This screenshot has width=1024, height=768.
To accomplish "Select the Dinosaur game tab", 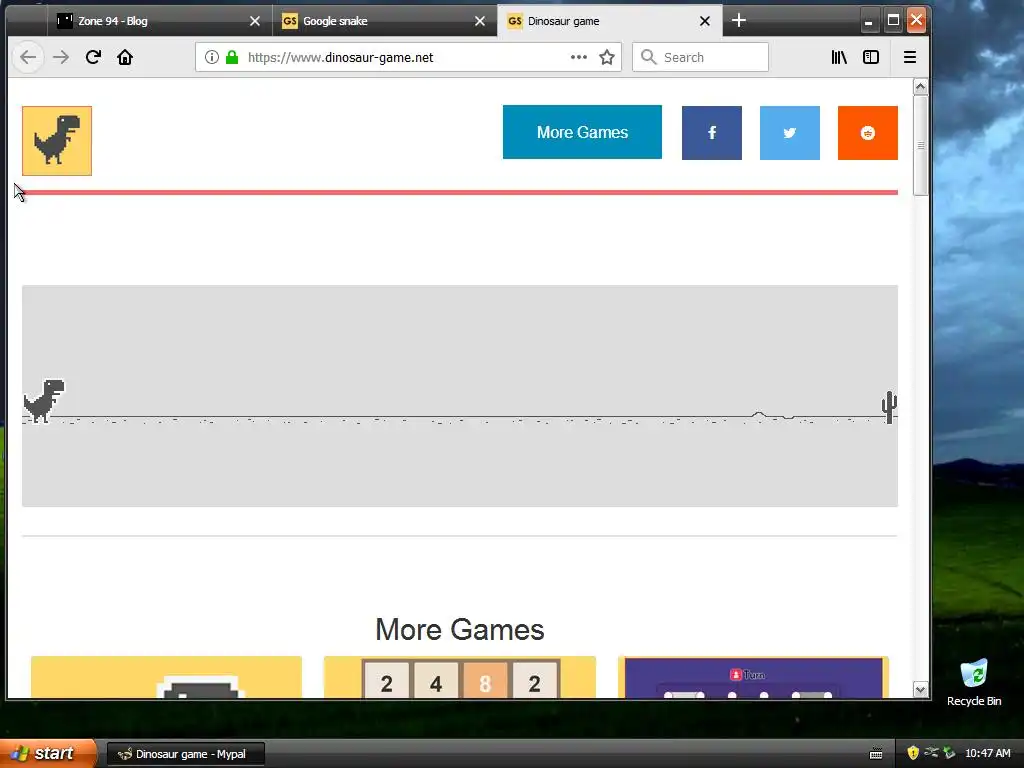I will click(x=609, y=21).
